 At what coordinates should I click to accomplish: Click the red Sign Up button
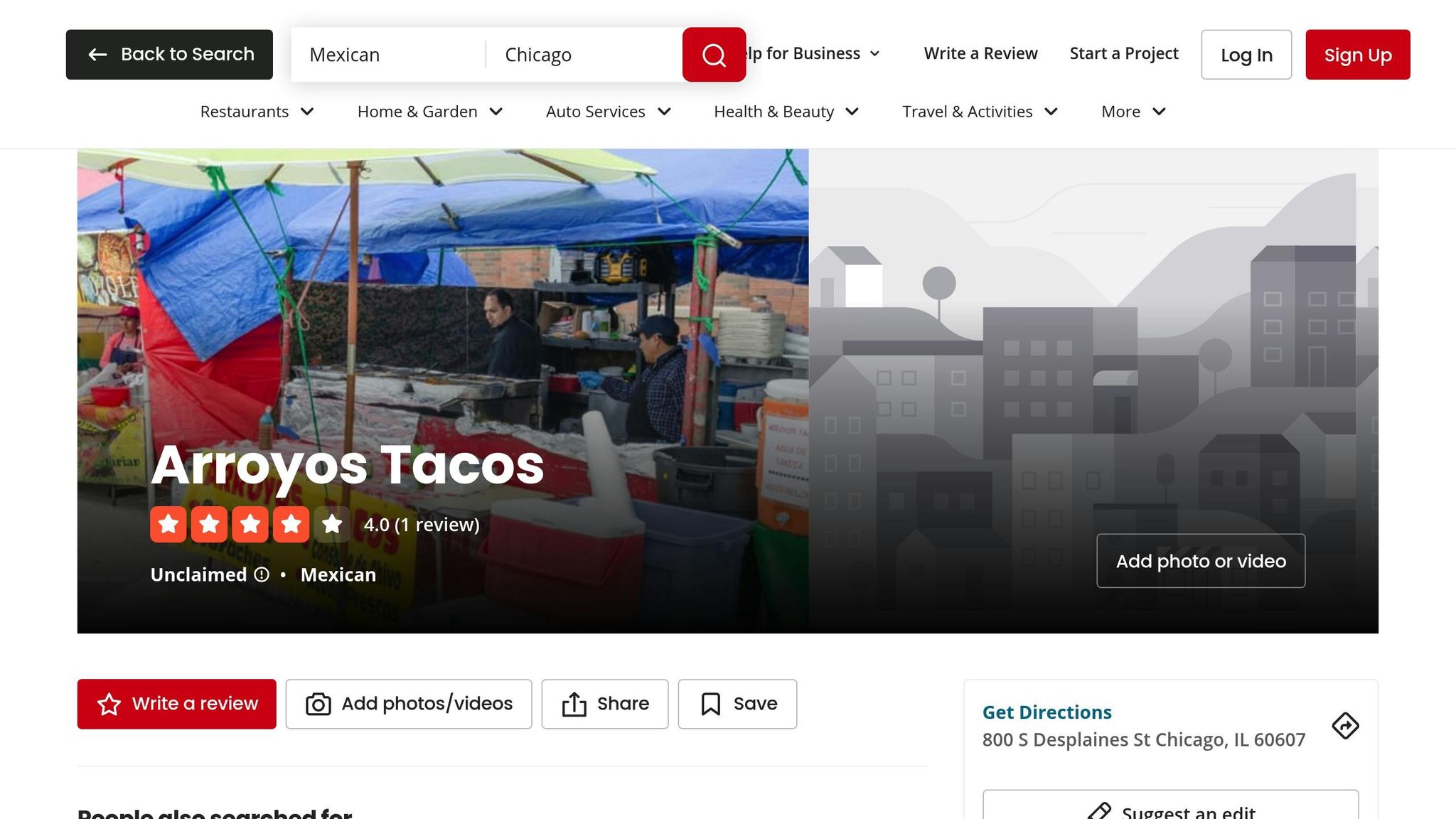point(1358,55)
